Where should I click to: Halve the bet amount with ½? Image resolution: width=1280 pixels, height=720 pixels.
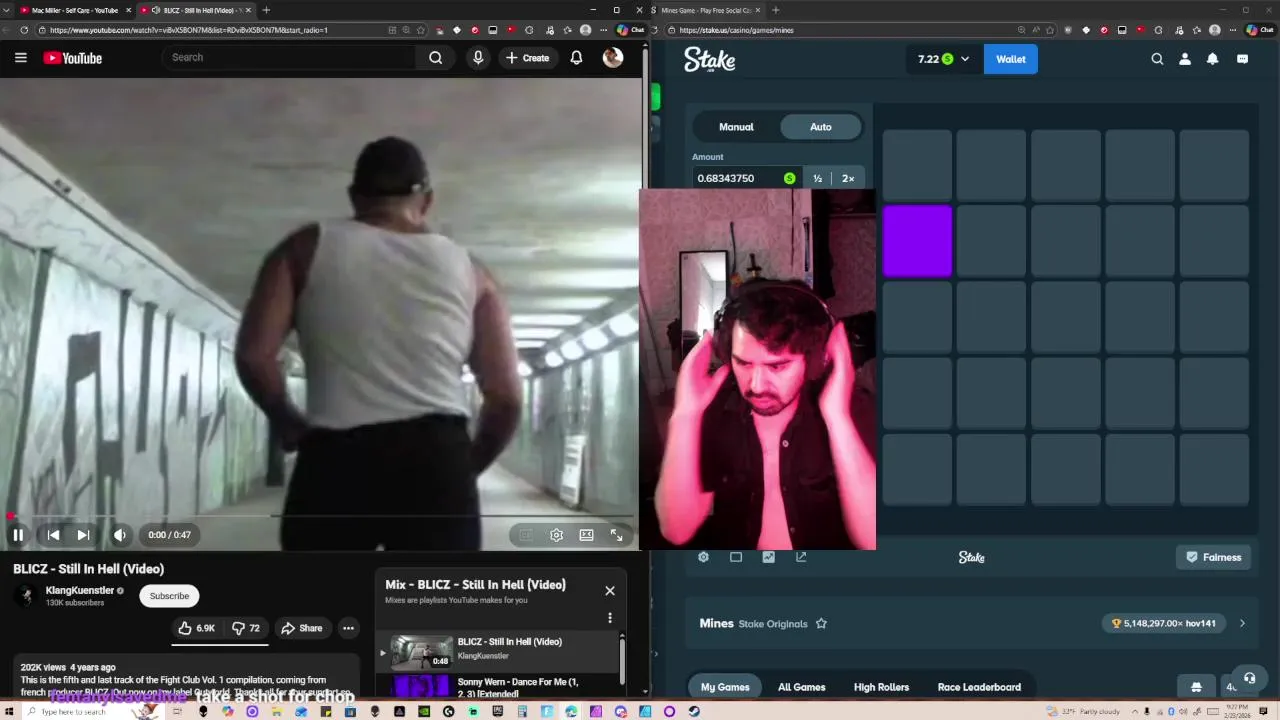point(817,178)
